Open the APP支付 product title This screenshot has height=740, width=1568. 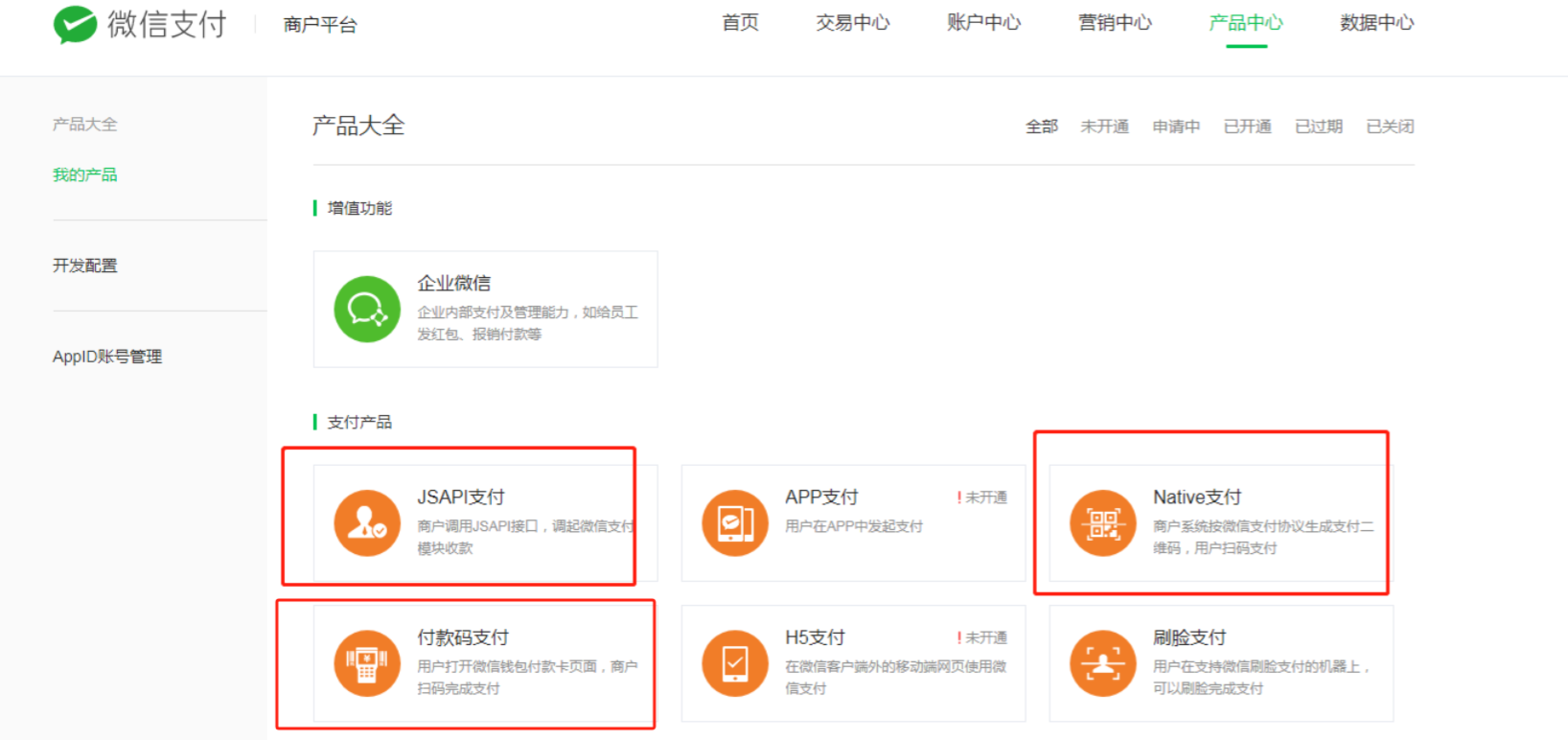821,497
